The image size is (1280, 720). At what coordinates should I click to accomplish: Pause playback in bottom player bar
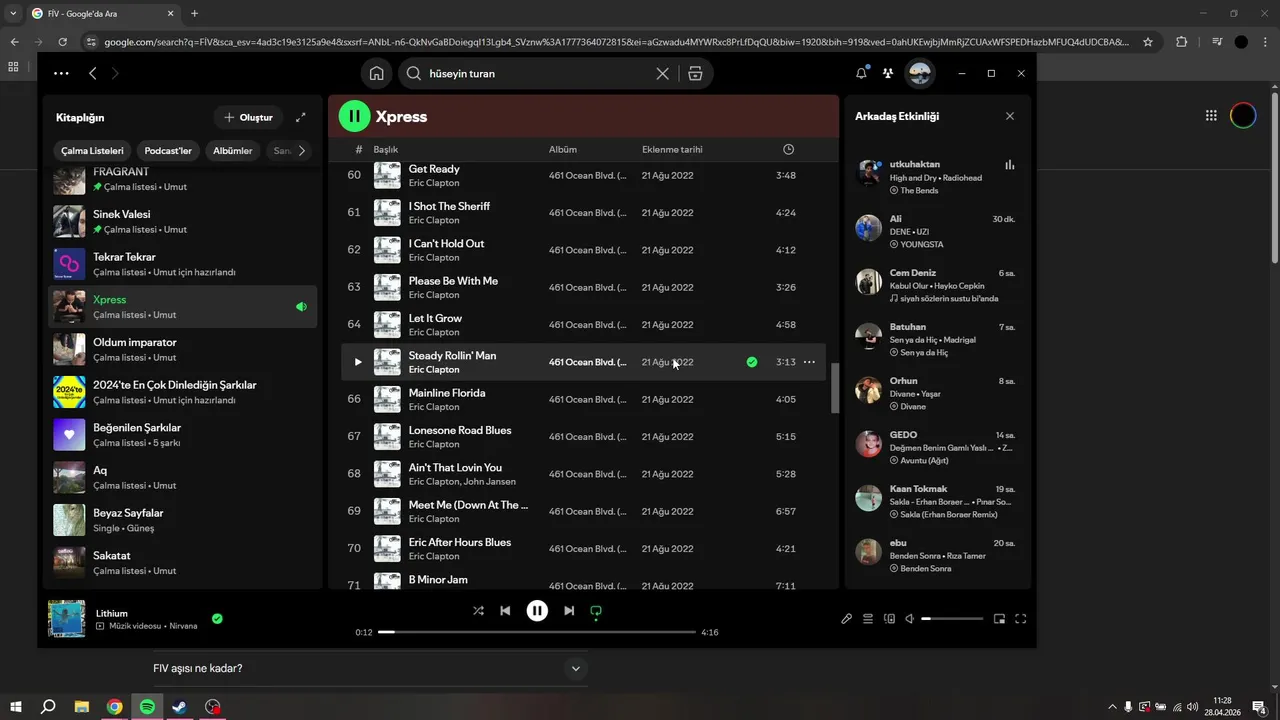pos(537,610)
